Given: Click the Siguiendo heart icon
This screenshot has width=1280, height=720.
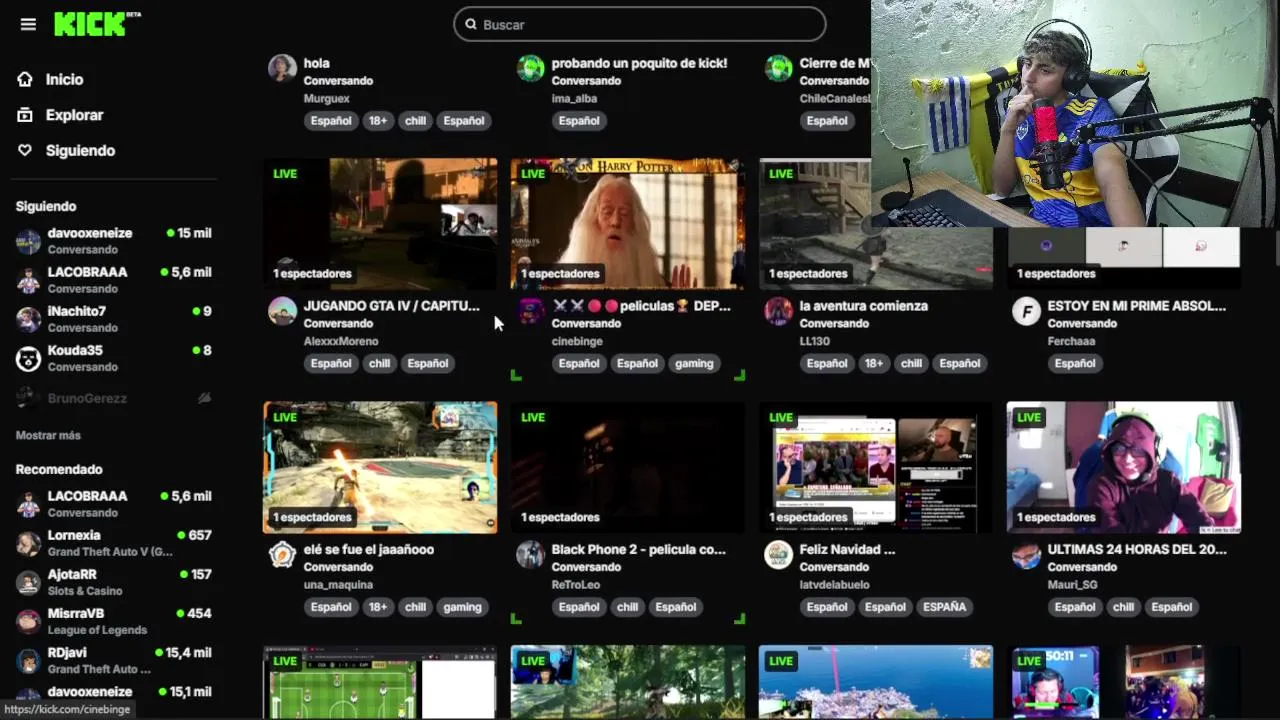Looking at the screenshot, I should (x=25, y=151).
